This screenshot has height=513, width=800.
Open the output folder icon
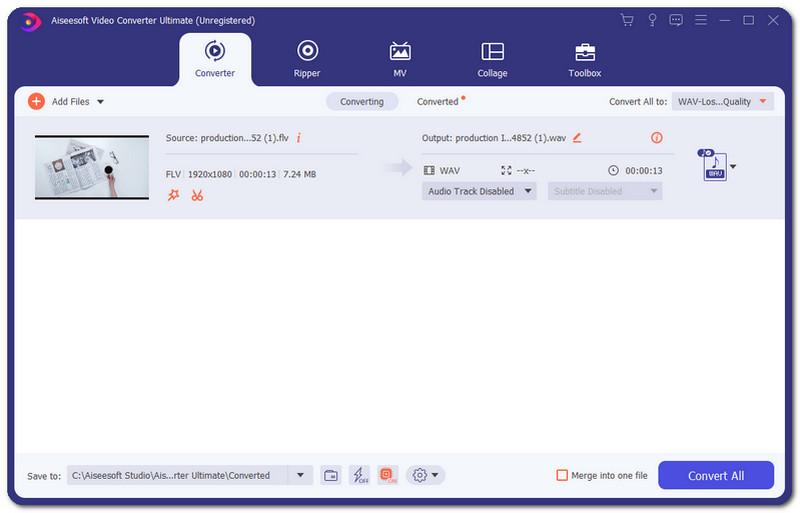(331, 475)
